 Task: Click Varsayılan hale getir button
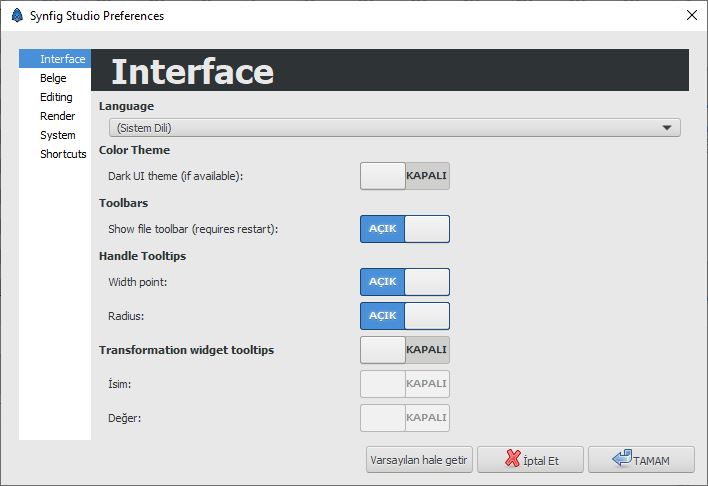pyautogui.click(x=419, y=460)
